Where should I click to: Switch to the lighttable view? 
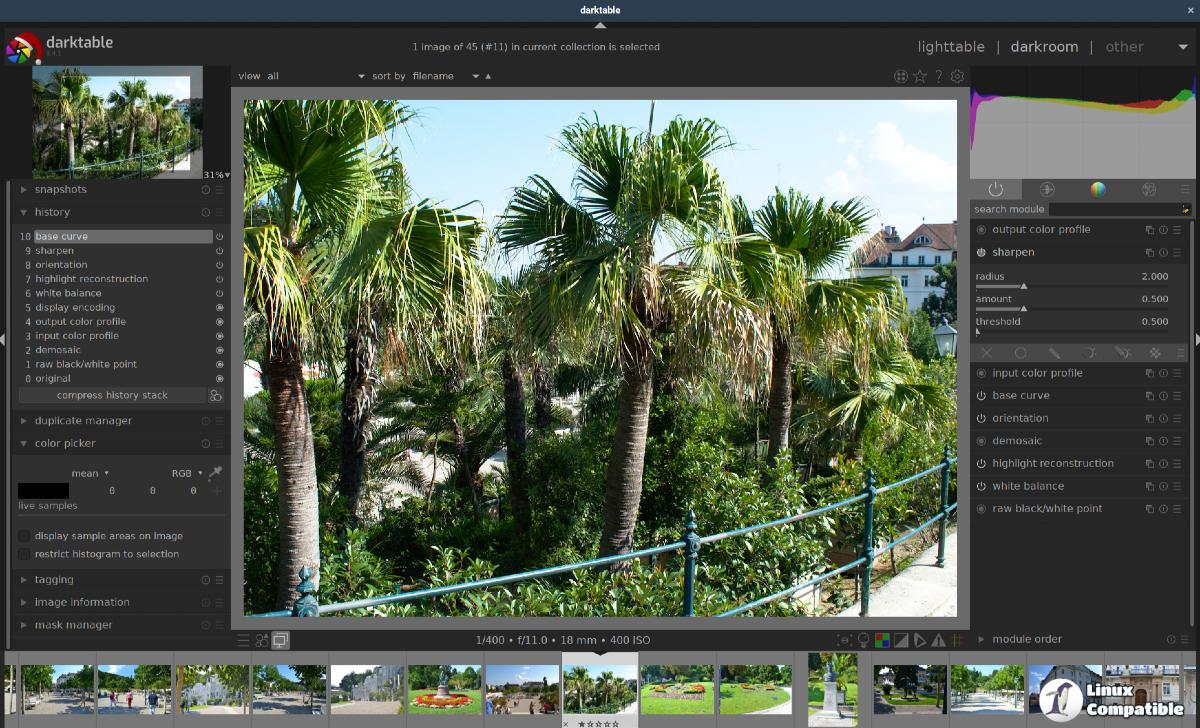(x=951, y=47)
